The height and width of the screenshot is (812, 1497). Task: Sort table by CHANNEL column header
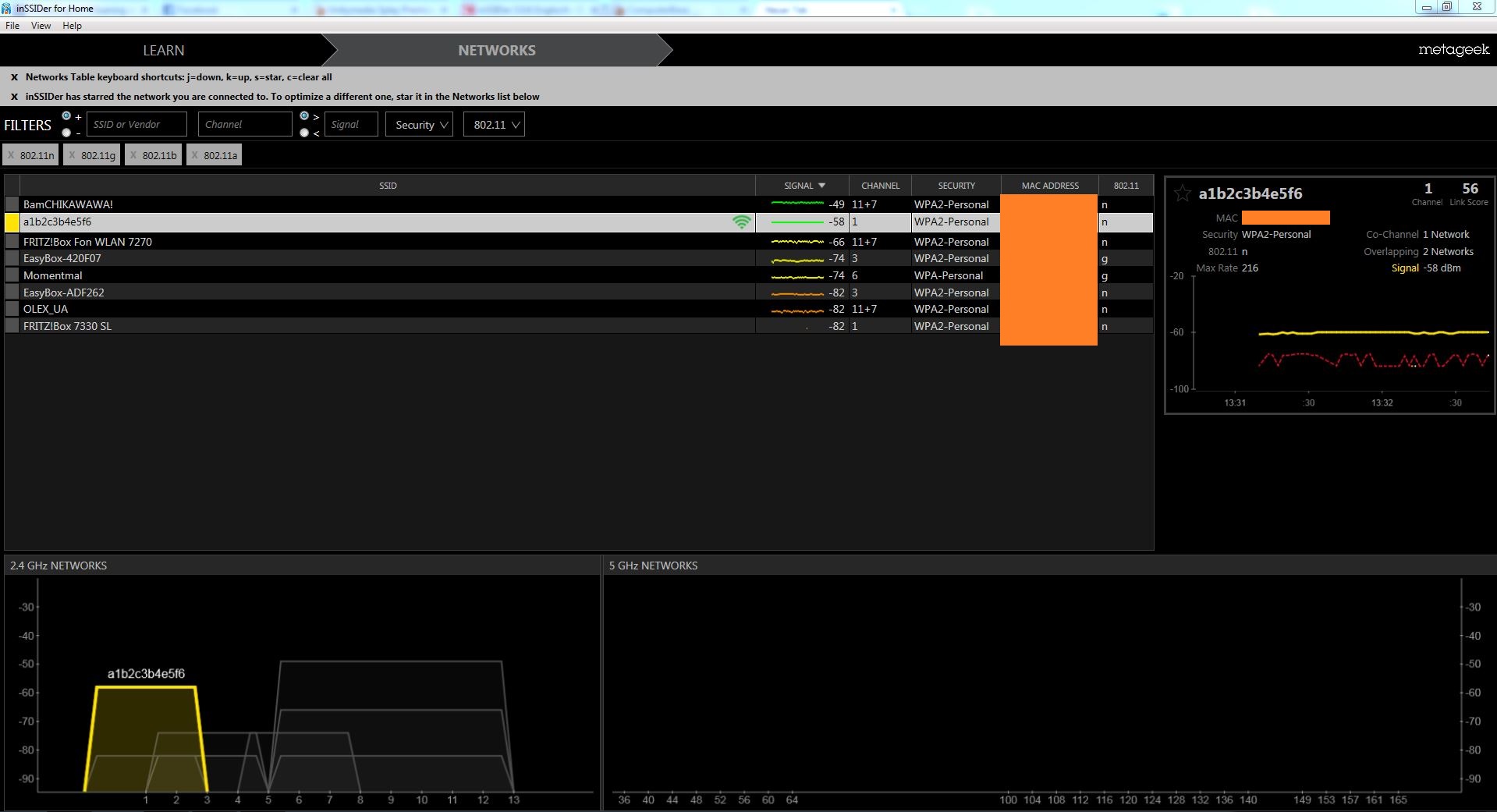click(x=880, y=186)
